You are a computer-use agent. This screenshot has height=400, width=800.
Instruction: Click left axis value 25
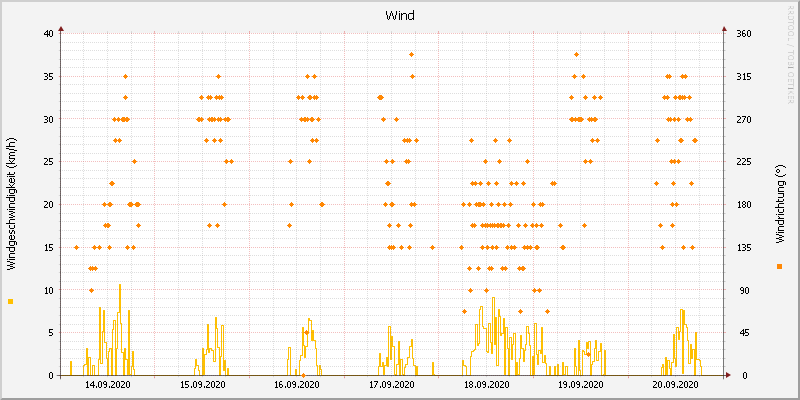(48, 162)
